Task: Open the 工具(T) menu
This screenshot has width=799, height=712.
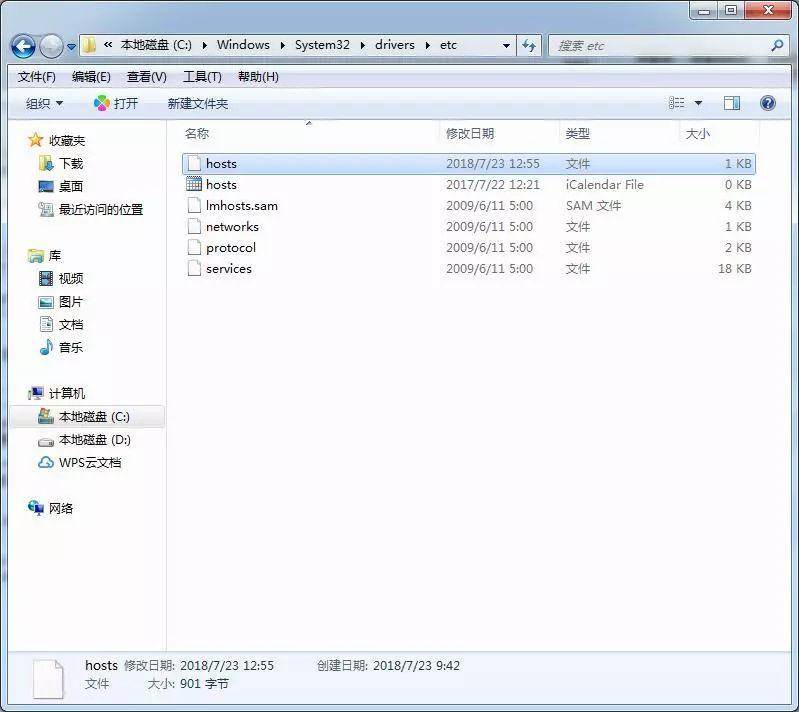Action: coord(202,77)
